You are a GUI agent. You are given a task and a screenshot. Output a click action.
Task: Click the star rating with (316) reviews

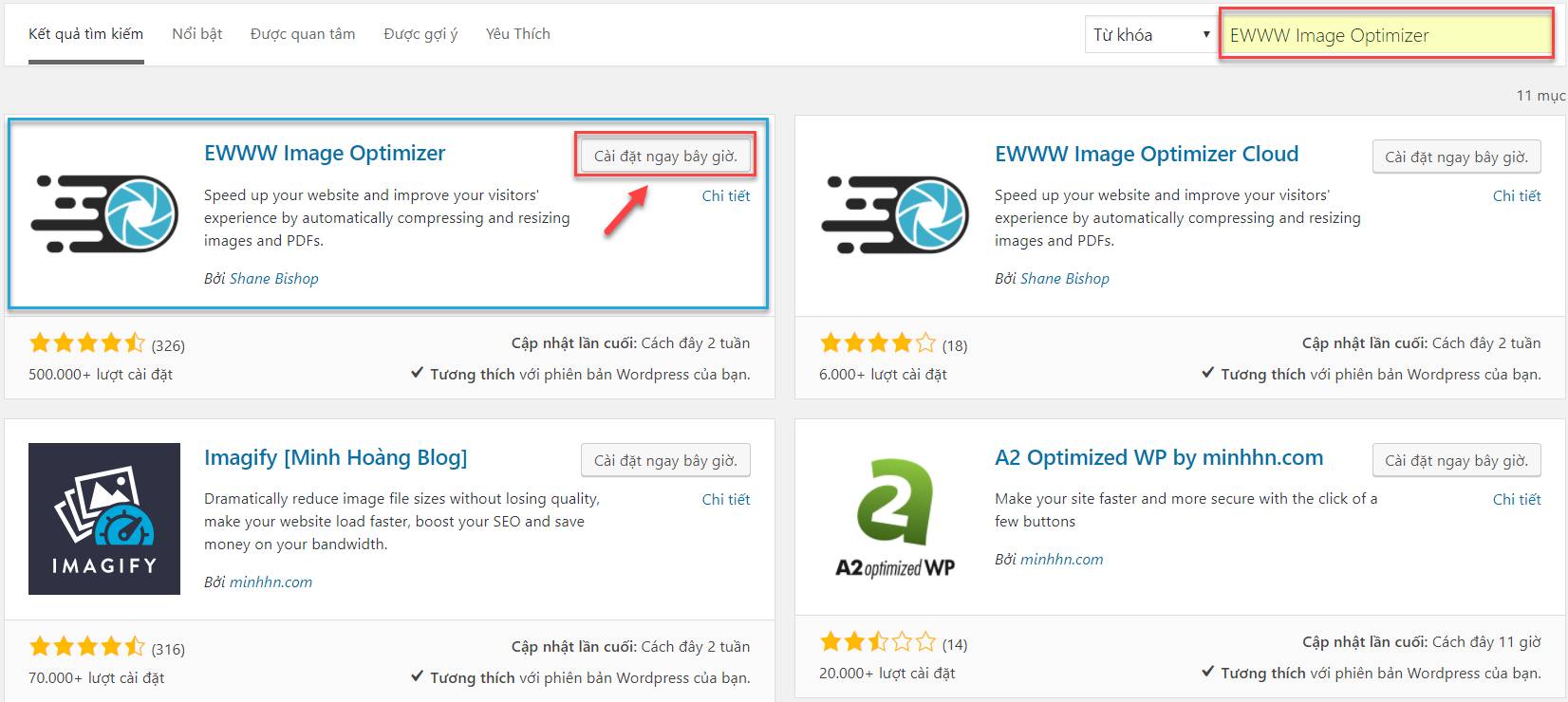87,646
